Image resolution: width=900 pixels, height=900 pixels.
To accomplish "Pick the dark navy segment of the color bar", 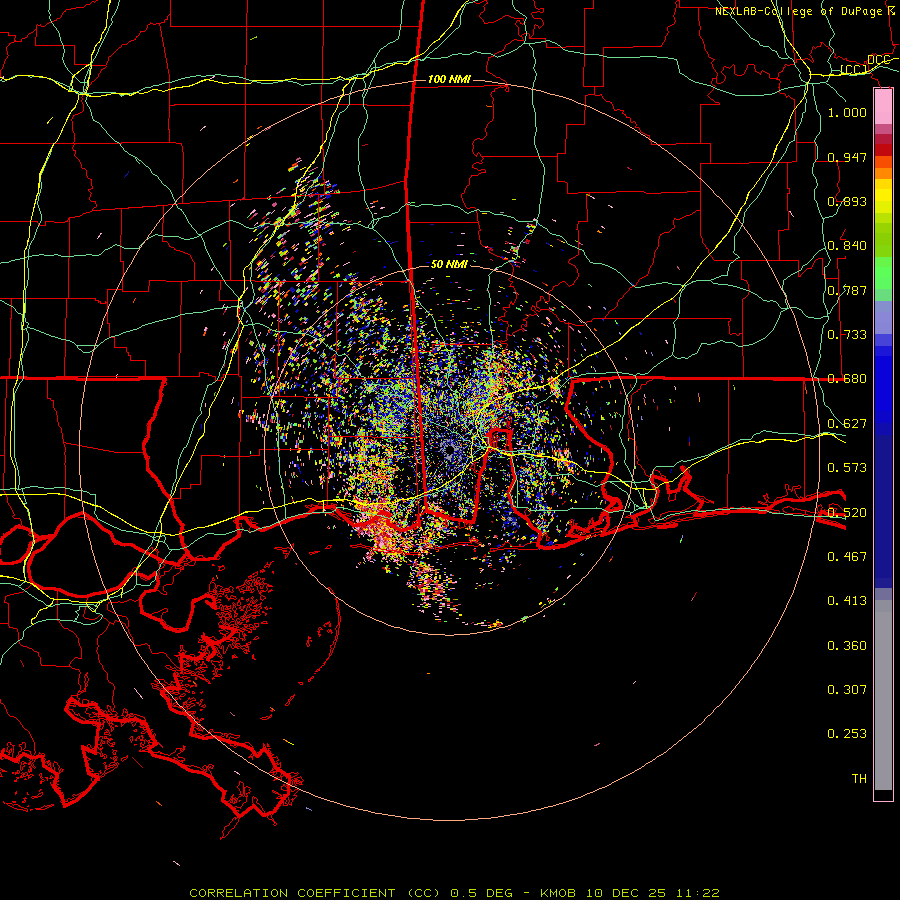I will tap(883, 511).
